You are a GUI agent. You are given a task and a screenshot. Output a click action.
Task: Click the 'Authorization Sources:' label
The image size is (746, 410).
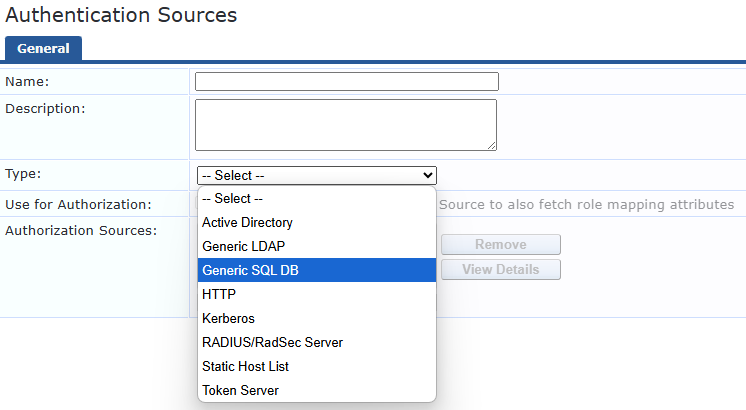81,231
